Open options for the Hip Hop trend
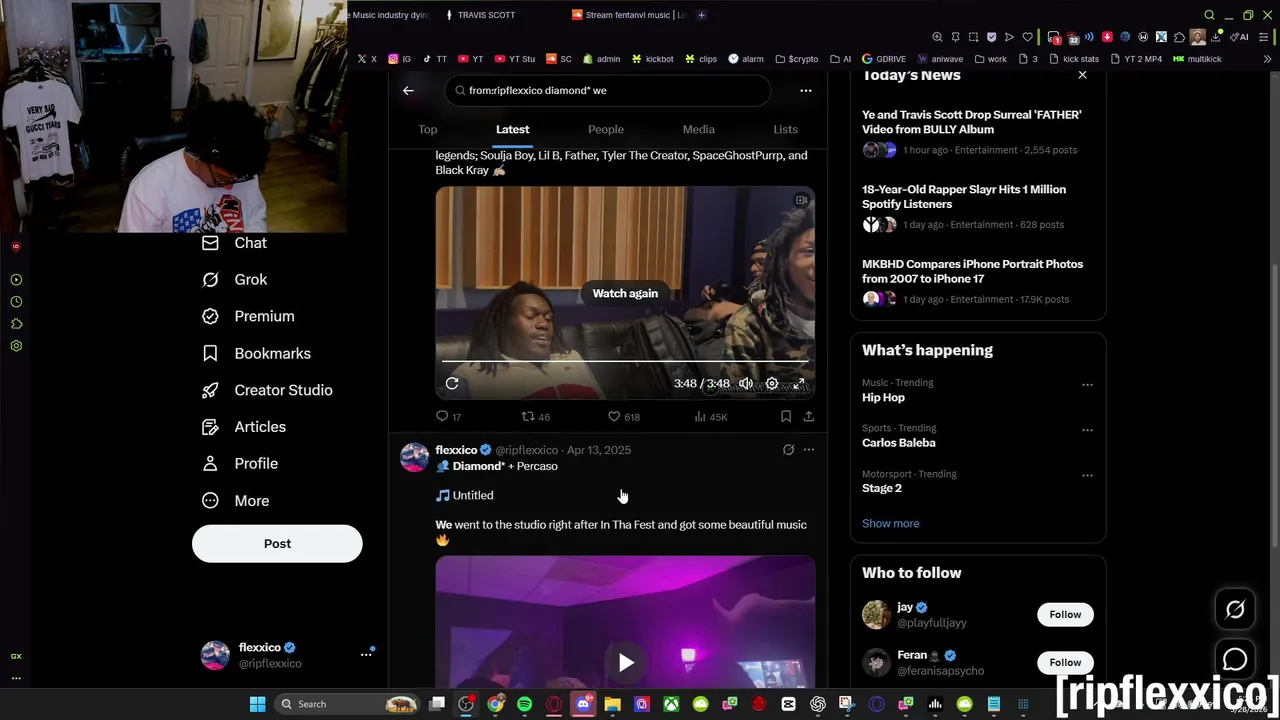The height and width of the screenshot is (720, 1280). [x=1087, y=385]
